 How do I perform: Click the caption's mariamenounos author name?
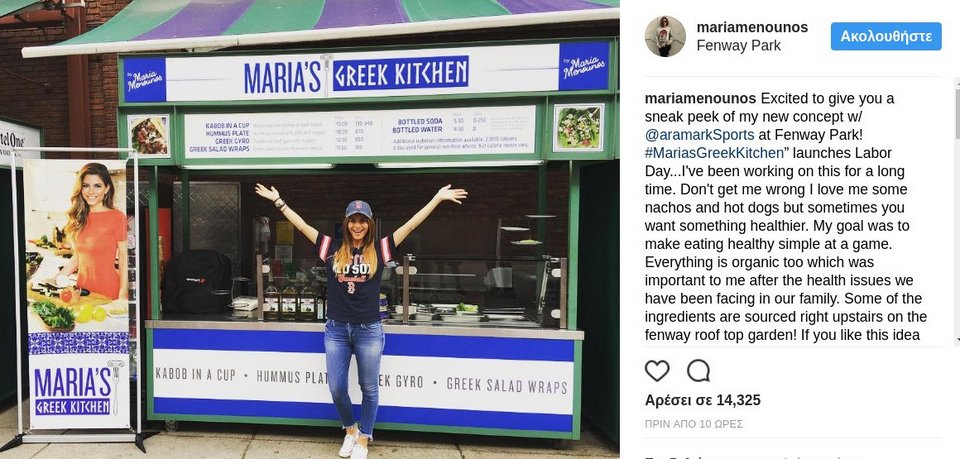pos(700,99)
